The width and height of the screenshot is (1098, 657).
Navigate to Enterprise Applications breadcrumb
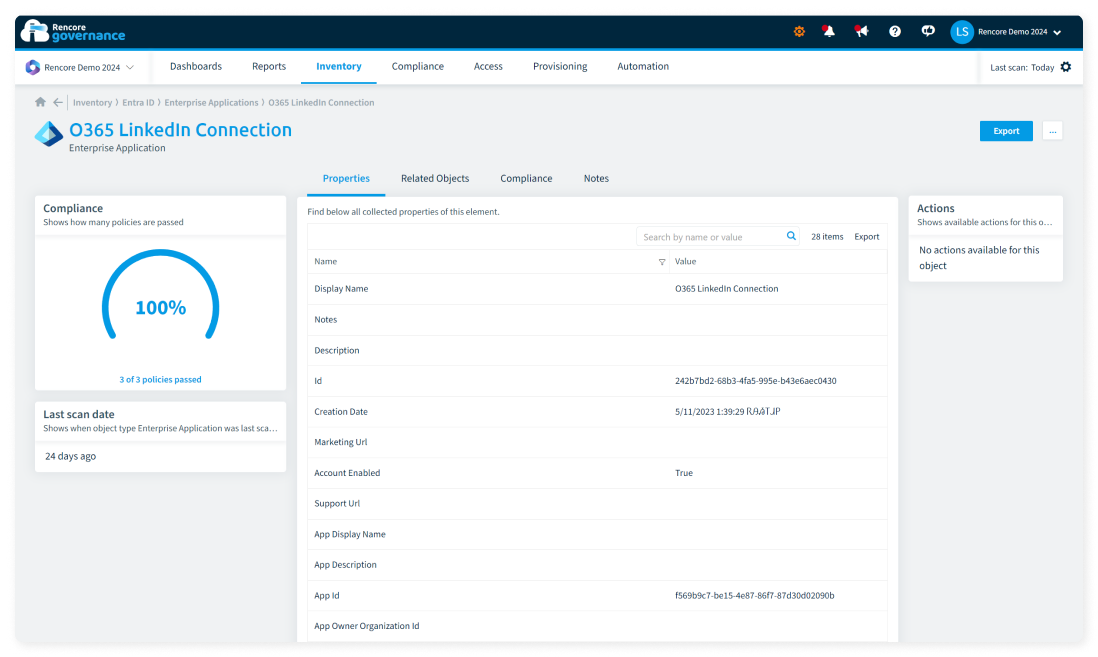tap(211, 102)
